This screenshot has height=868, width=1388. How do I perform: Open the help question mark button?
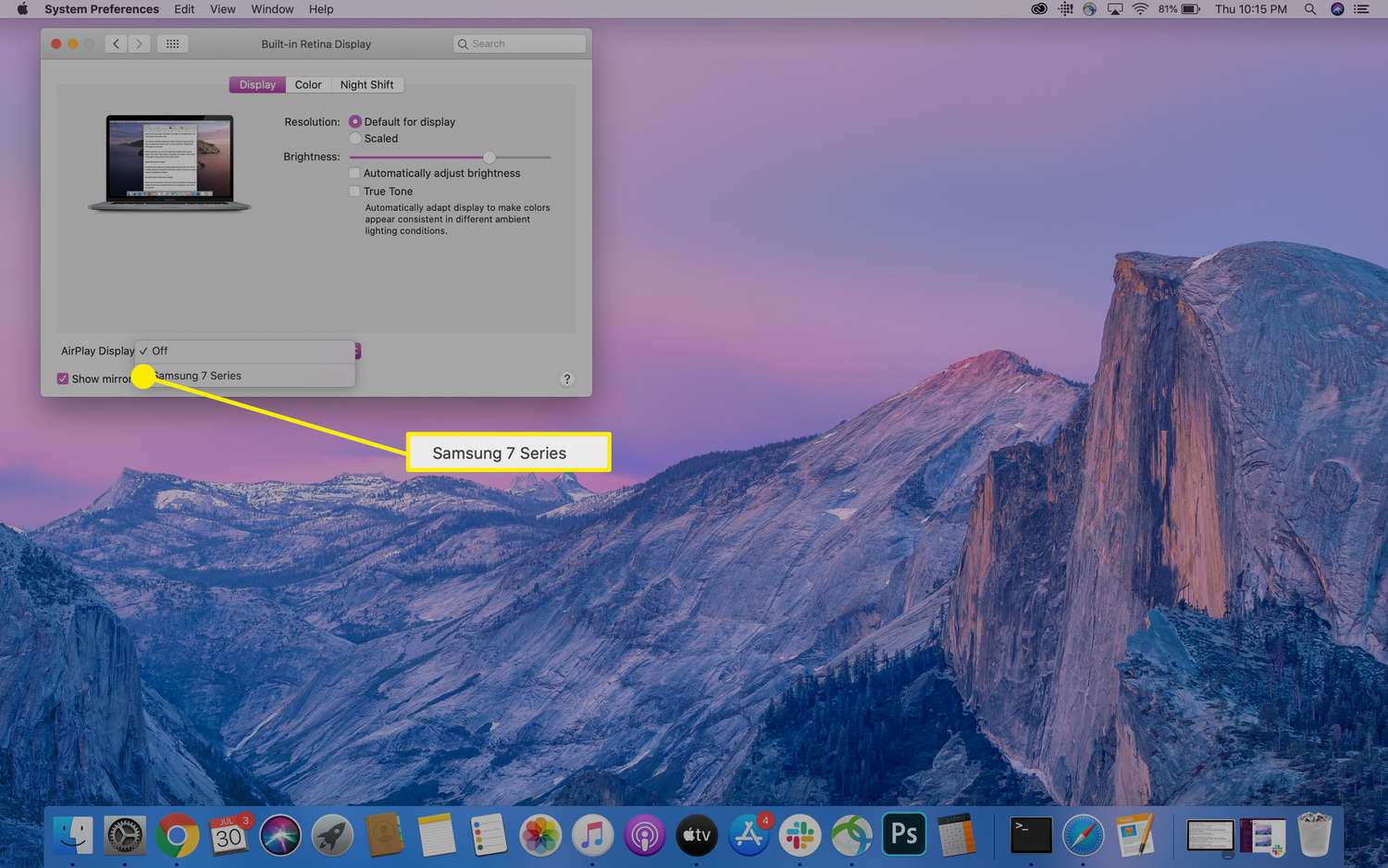click(x=567, y=379)
